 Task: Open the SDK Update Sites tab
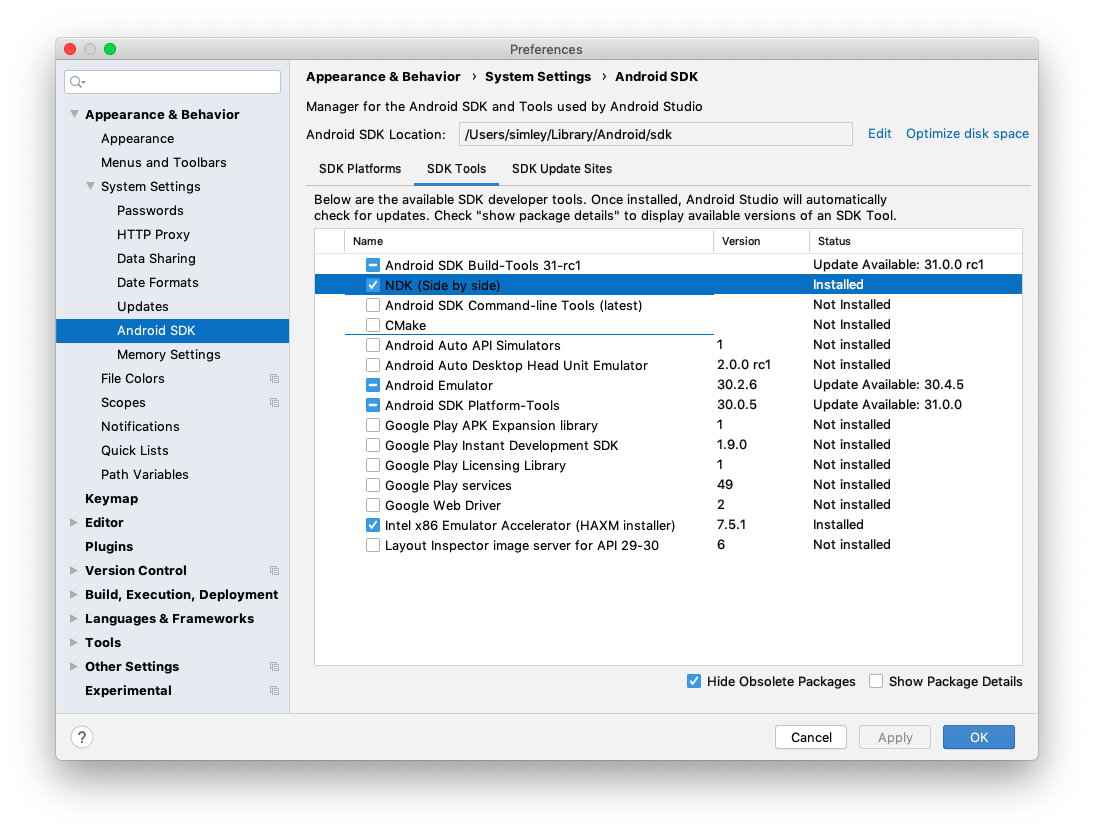tap(562, 169)
